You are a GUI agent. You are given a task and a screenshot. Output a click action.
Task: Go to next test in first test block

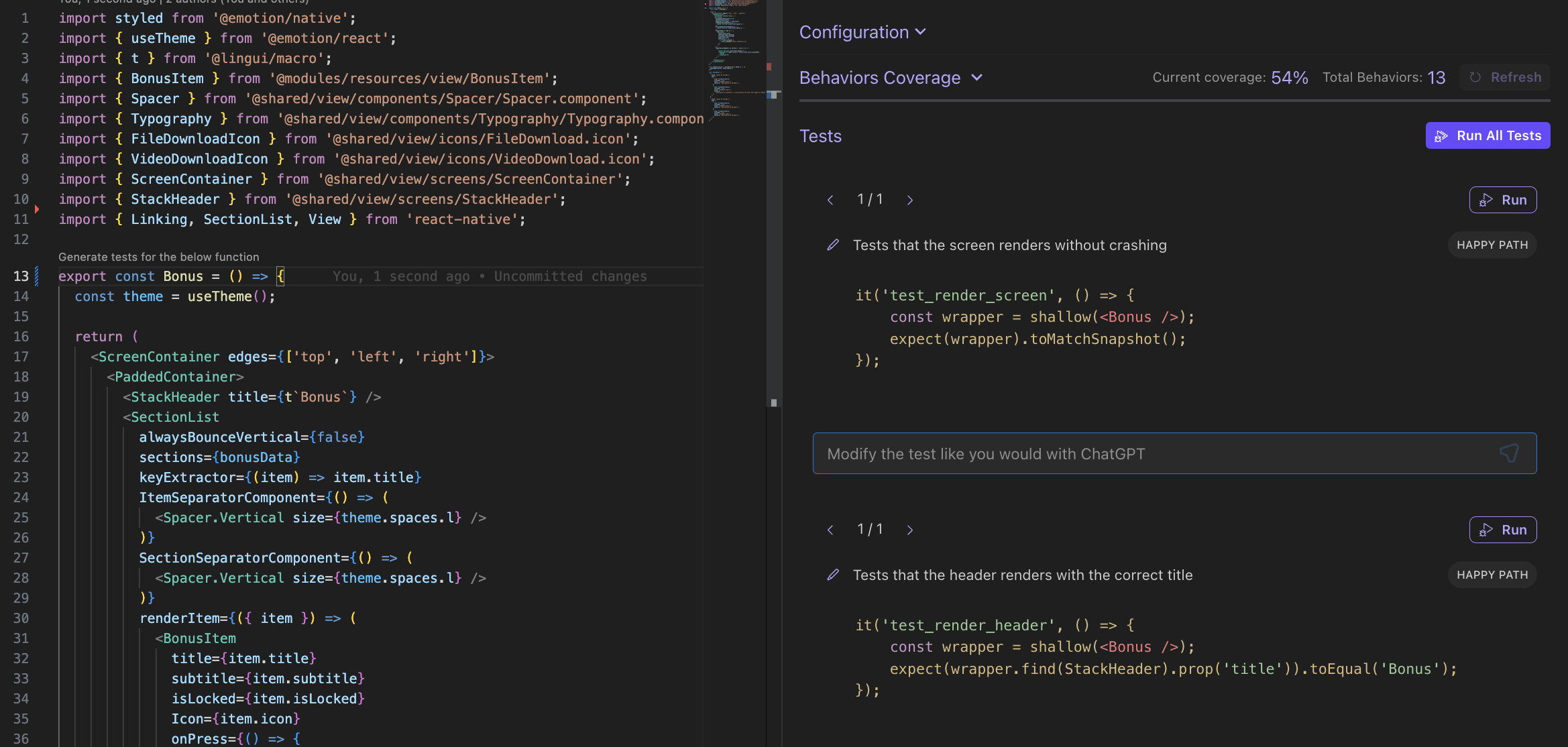[910, 200]
